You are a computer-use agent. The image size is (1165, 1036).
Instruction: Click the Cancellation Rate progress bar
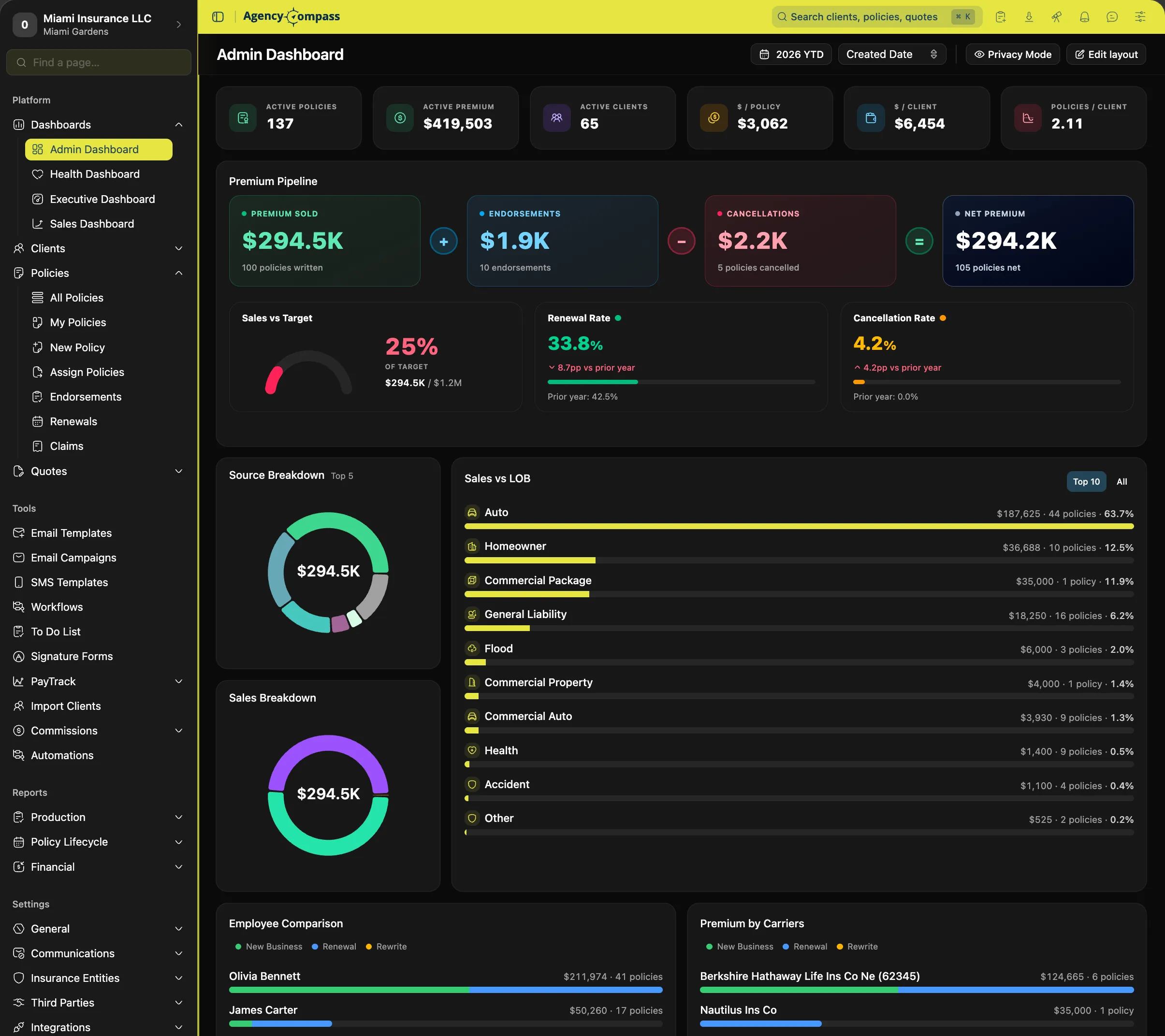click(987, 382)
